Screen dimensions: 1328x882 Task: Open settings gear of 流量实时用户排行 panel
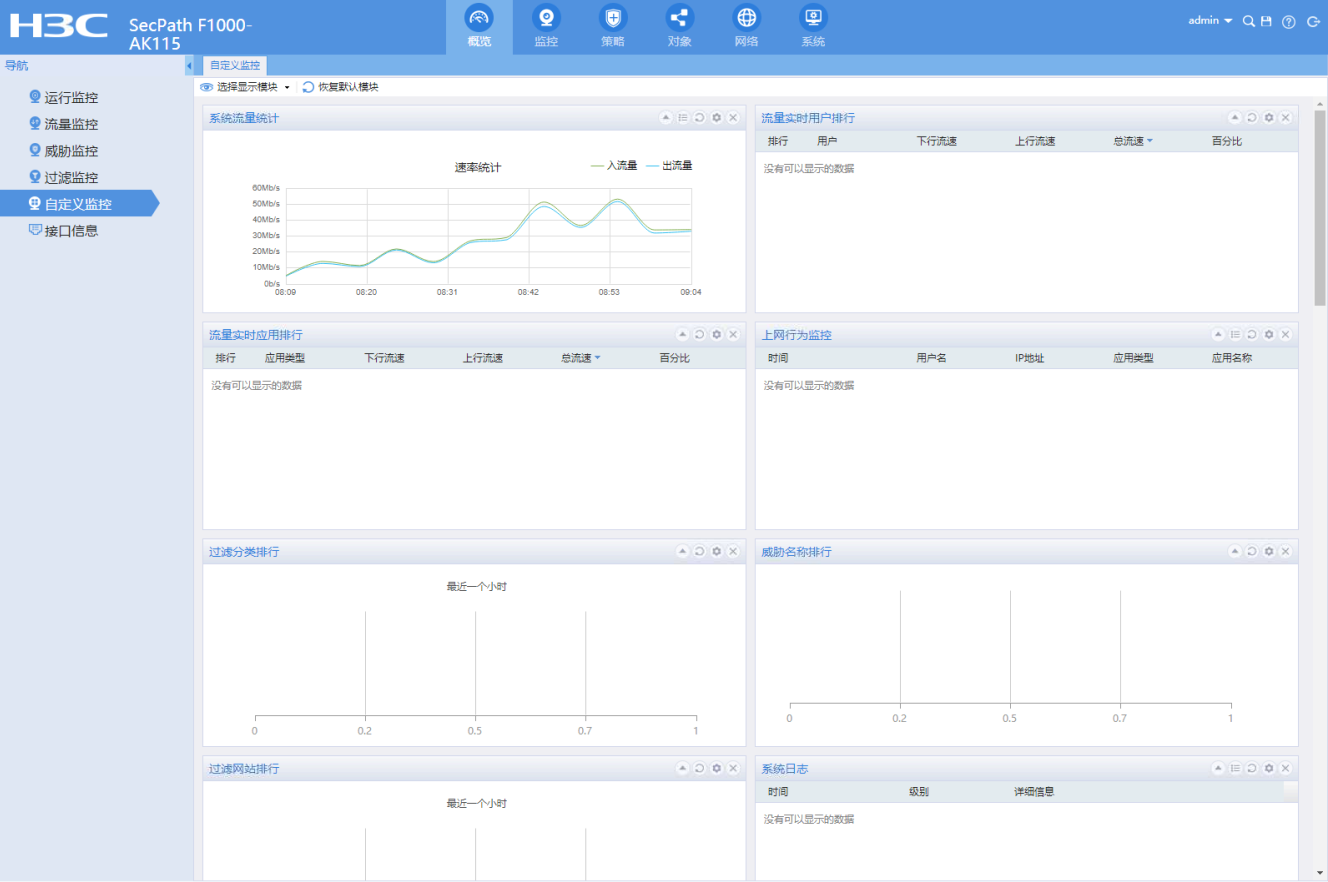pyautogui.click(x=1269, y=118)
